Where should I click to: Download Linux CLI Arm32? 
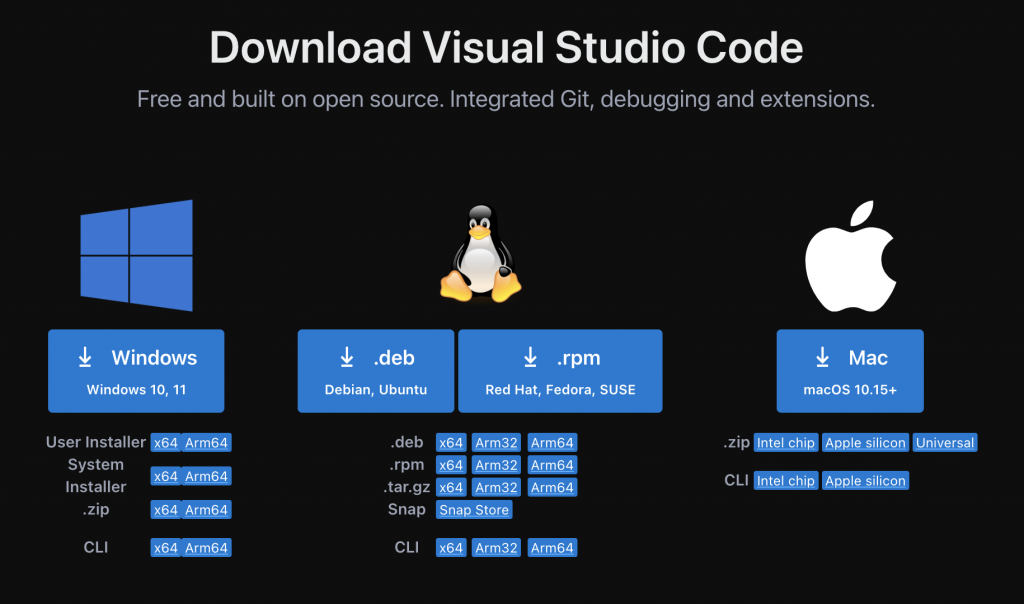pos(496,548)
